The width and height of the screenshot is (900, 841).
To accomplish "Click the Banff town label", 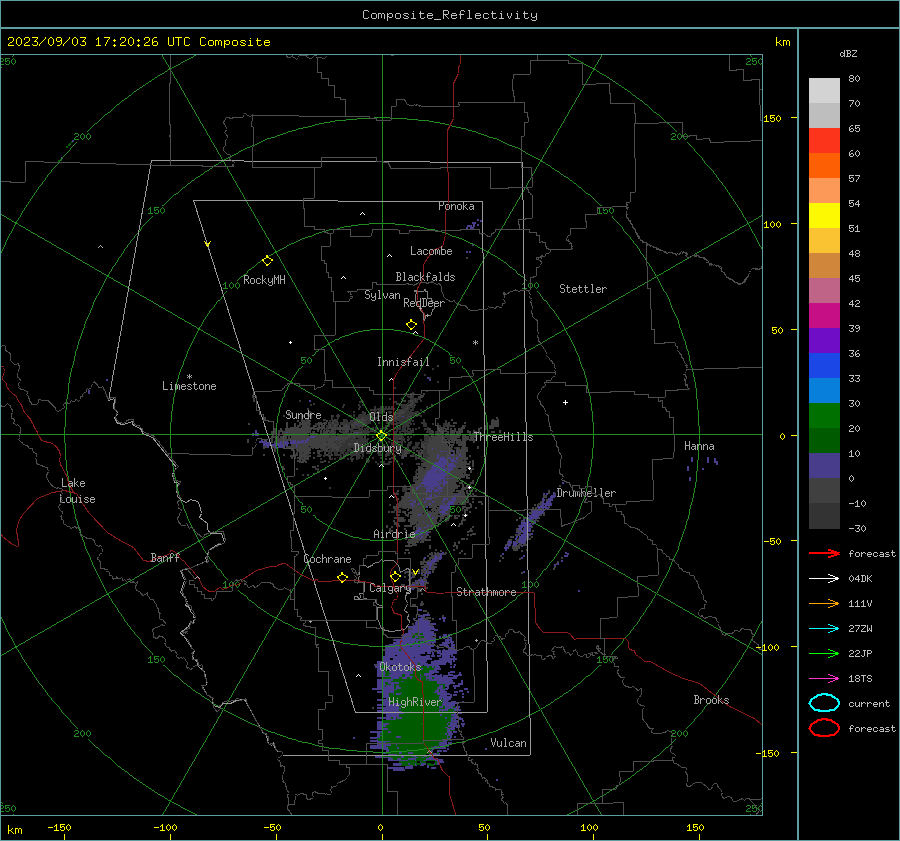I will coord(165,557).
